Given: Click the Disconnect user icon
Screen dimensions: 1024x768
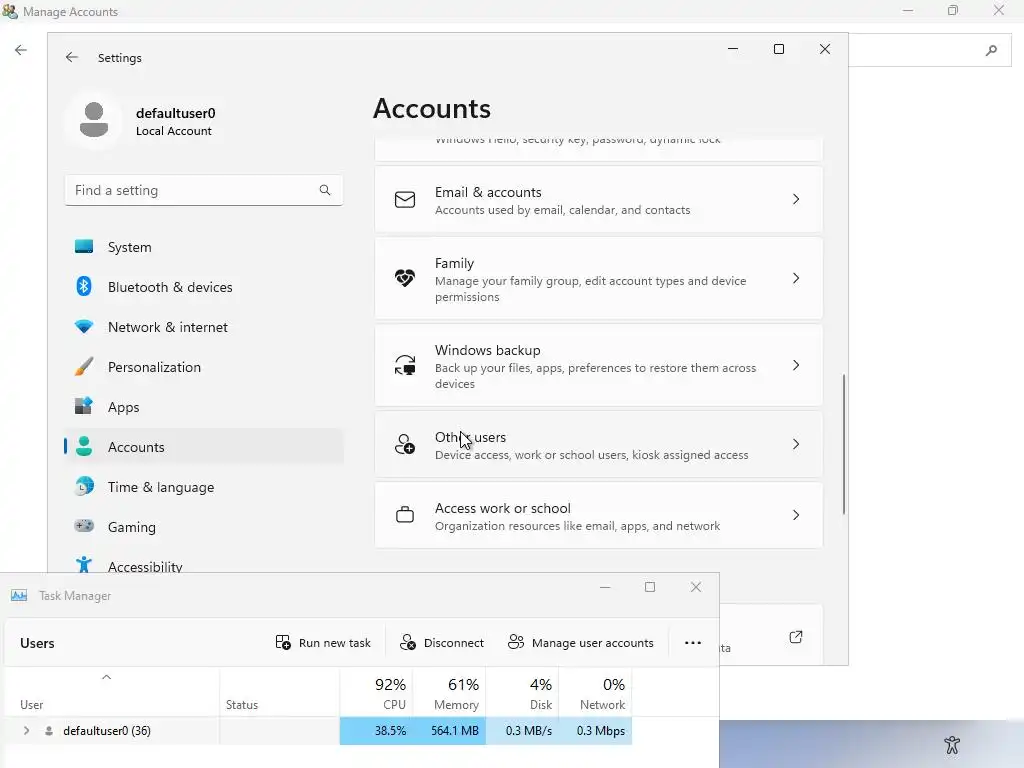Looking at the screenshot, I should (408, 643).
